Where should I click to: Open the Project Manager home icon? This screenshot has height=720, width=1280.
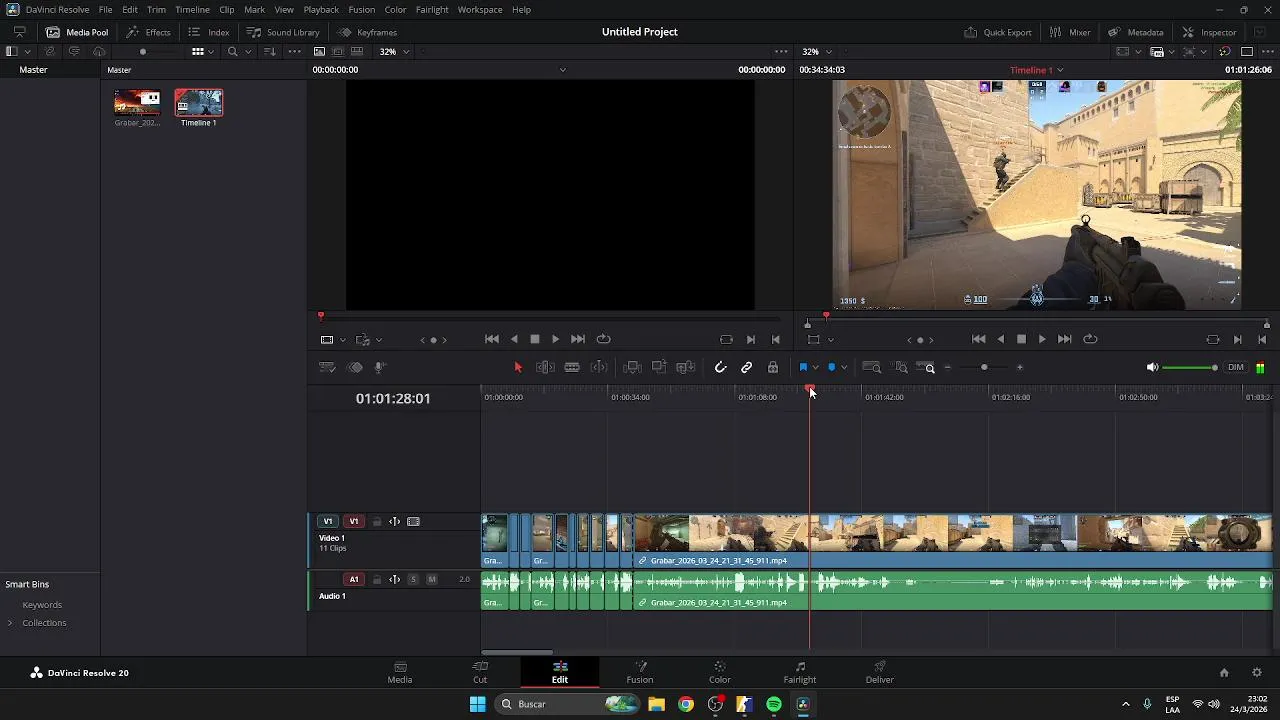click(1224, 673)
